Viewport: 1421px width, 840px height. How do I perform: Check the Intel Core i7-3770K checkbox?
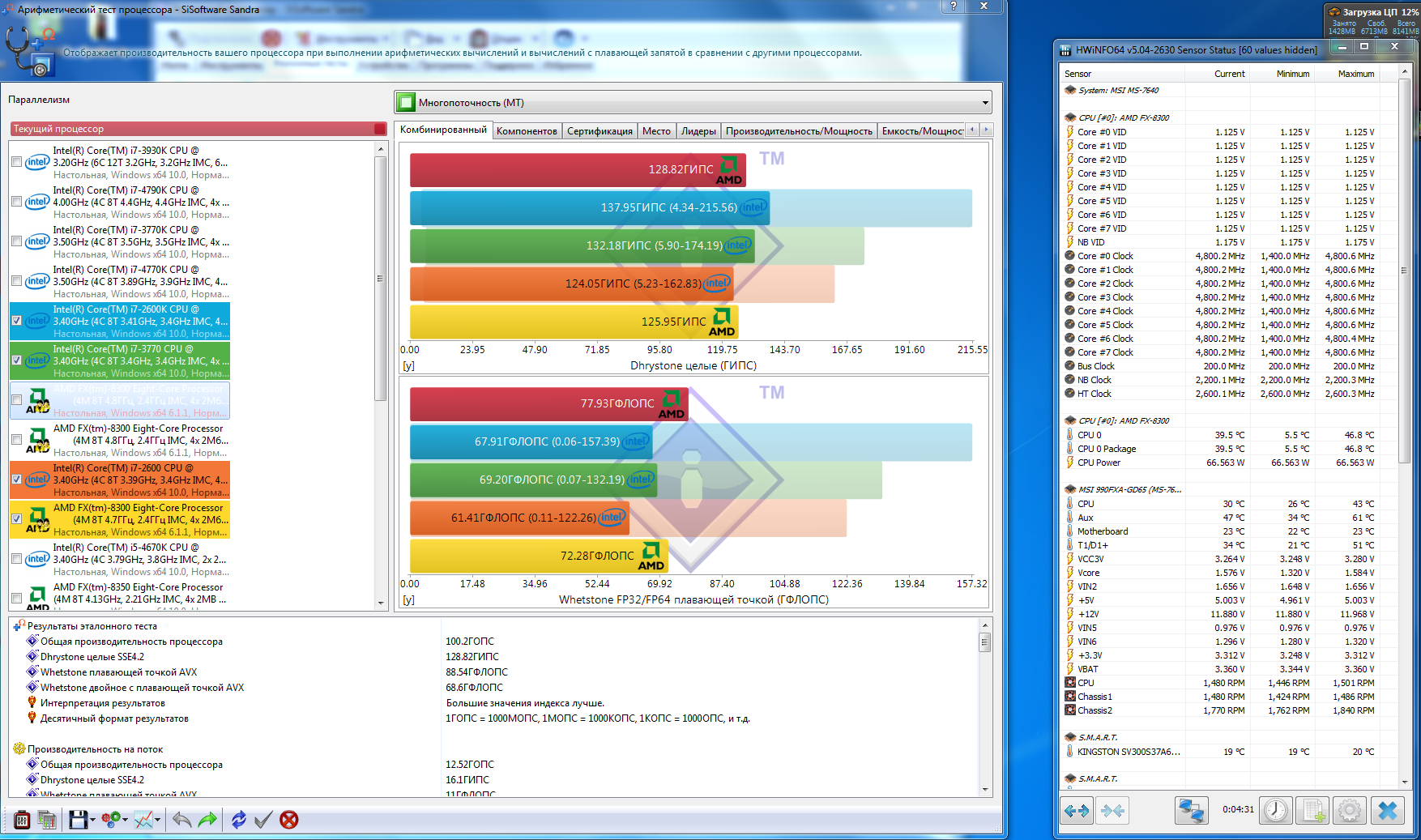click(17, 241)
